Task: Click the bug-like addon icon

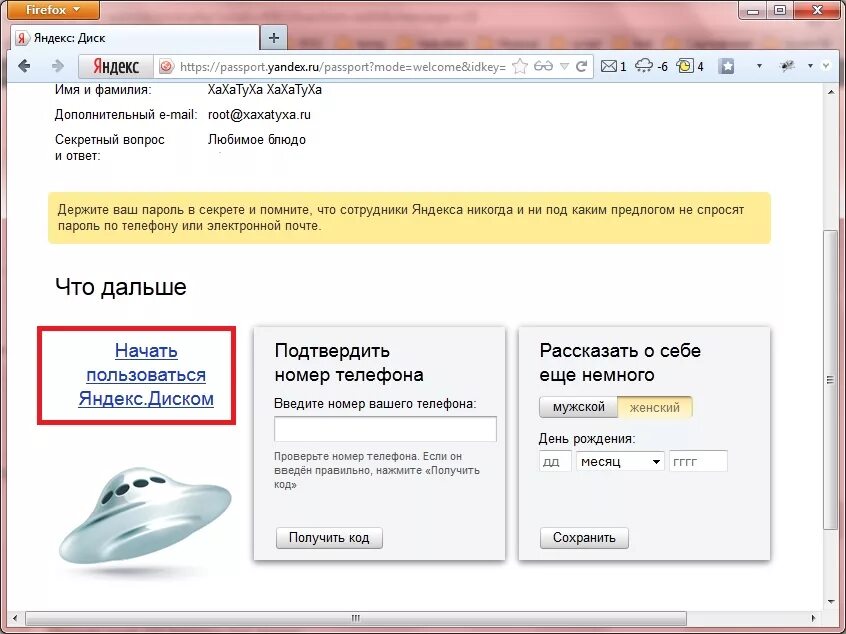Action: 787,66
